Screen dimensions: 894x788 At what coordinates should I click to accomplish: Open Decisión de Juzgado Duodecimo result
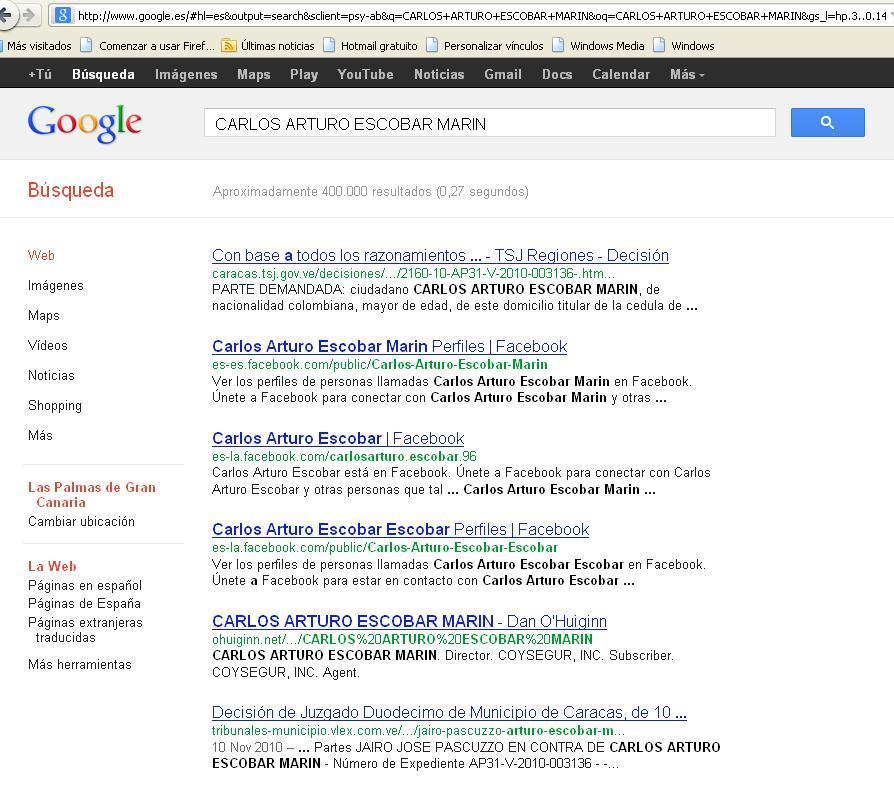pyautogui.click(x=449, y=712)
